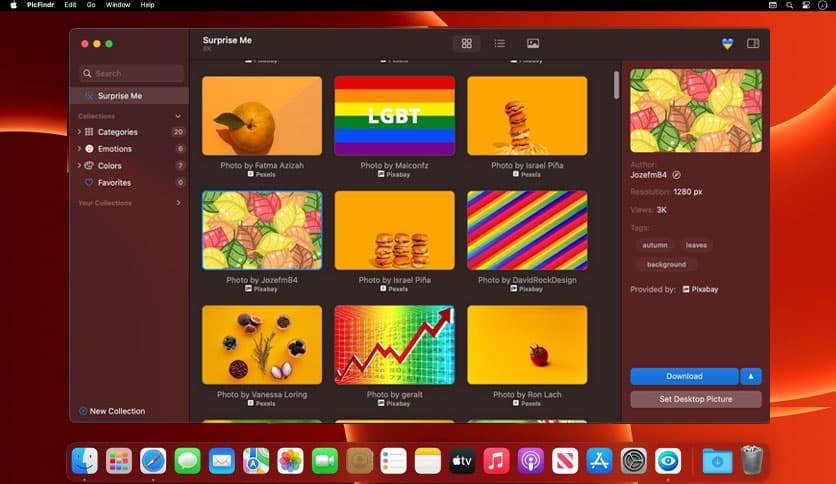The height and width of the screenshot is (484, 836).
Task: Open PicFindr eye icon in the Dock
Action: coord(668,461)
